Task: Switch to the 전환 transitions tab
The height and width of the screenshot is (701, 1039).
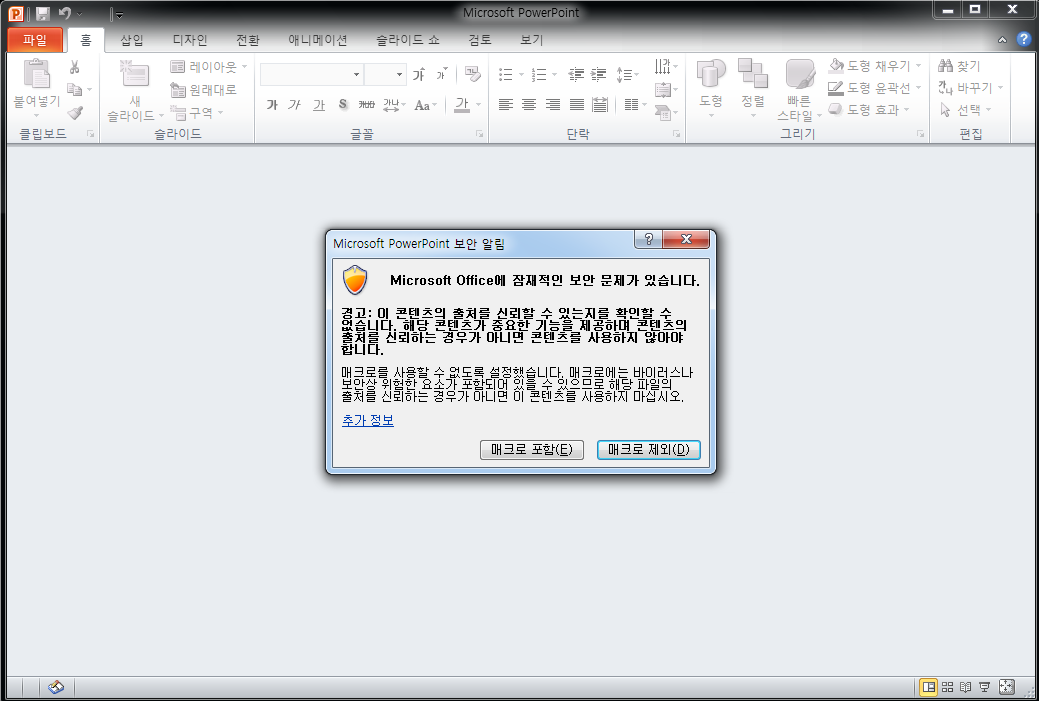Action: point(248,40)
